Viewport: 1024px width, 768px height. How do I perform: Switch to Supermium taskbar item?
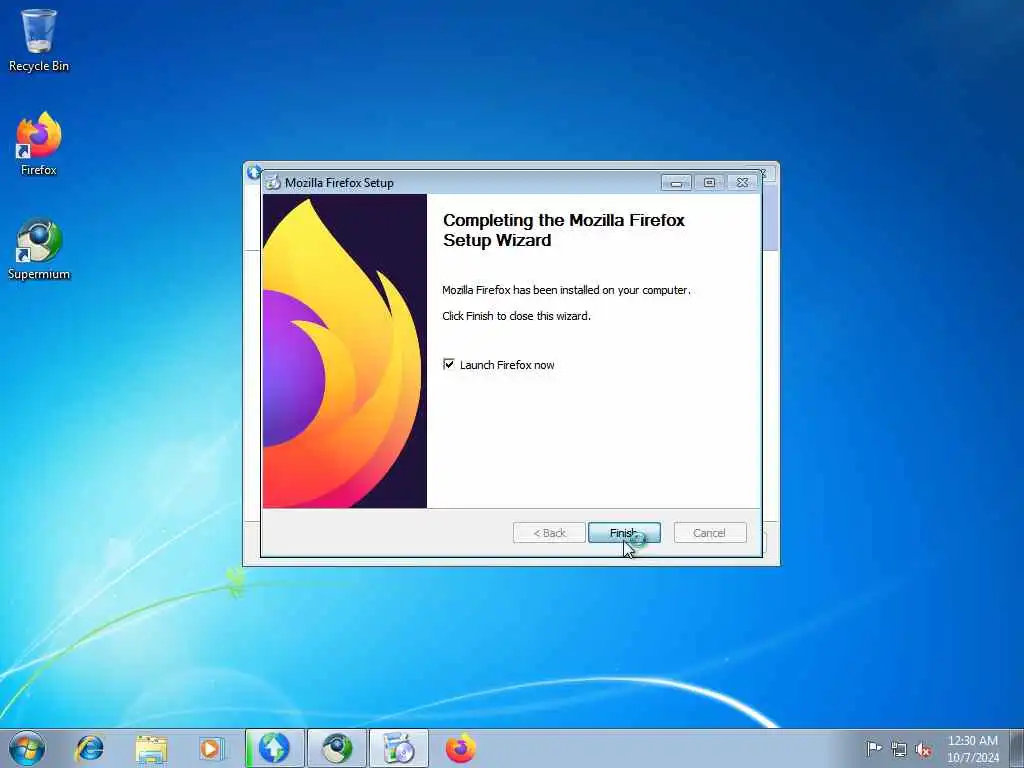tap(337, 748)
